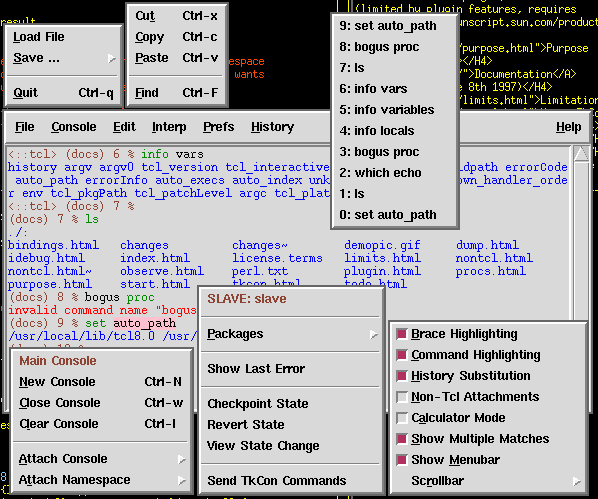
Task: Toggle Command Highlighting checkbox
Action: pyautogui.click(x=402, y=355)
